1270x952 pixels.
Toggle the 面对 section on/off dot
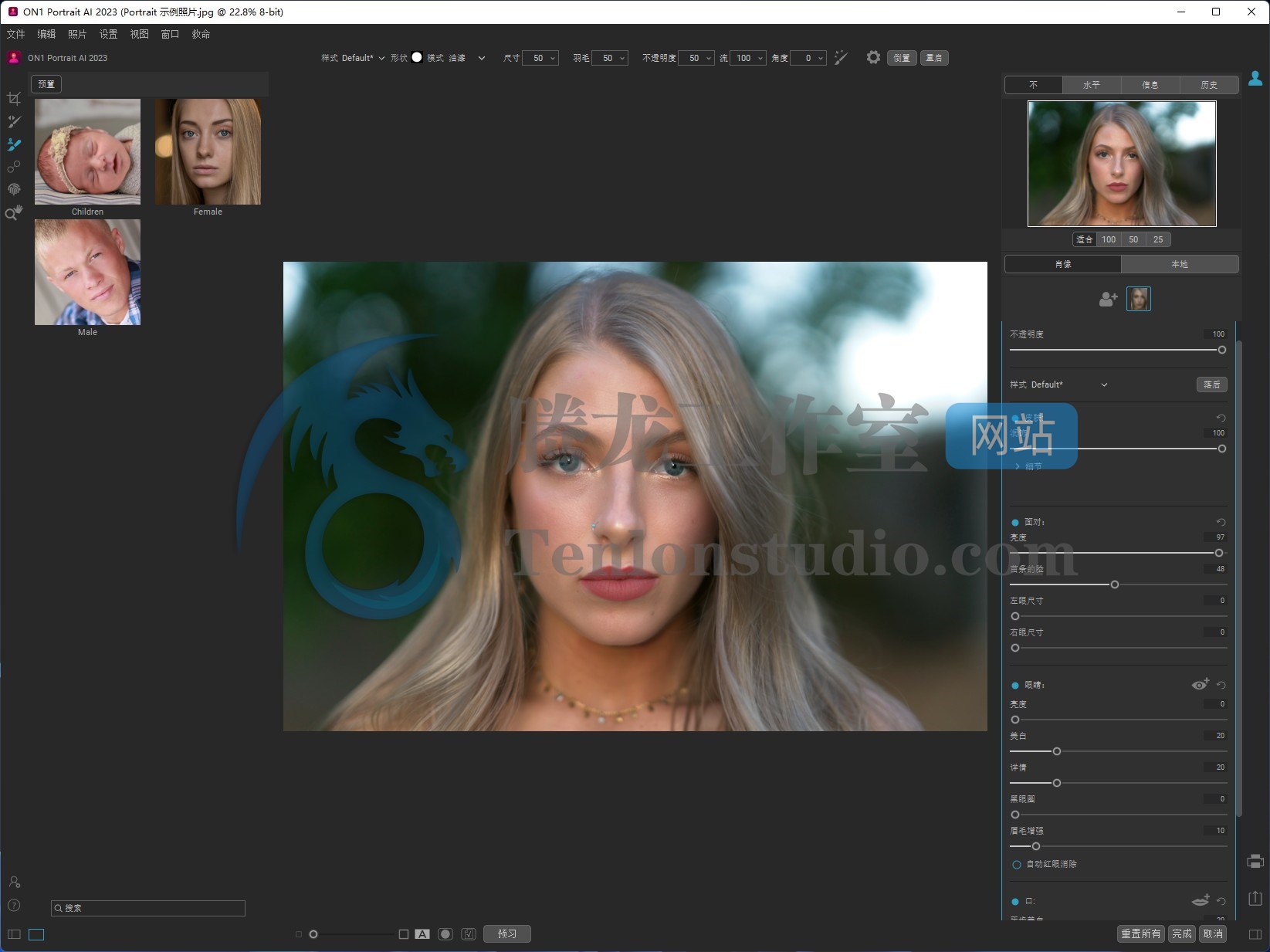(1015, 523)
